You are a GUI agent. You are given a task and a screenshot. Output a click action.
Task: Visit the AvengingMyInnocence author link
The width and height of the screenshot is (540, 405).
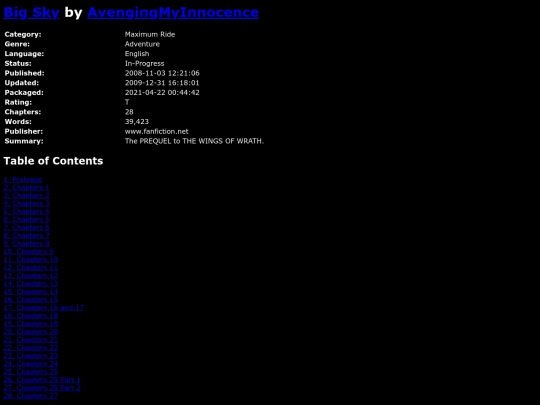pos(173,12)
